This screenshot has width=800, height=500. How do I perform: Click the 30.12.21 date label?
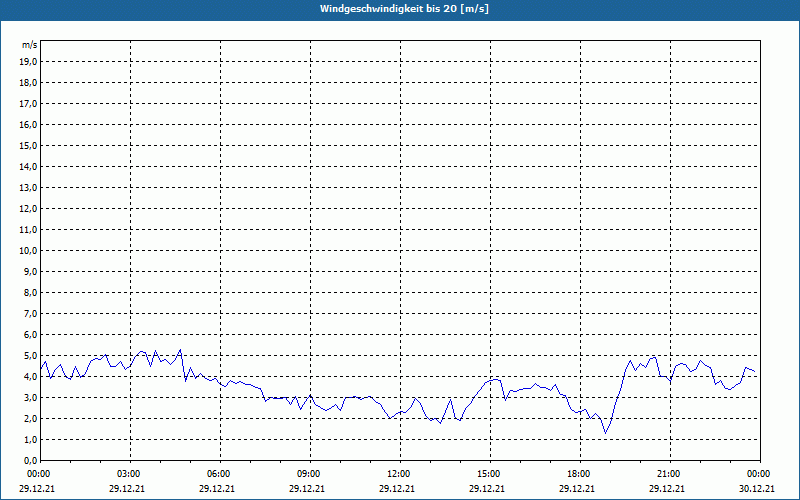pyautogui.click(x=757, y=488)
